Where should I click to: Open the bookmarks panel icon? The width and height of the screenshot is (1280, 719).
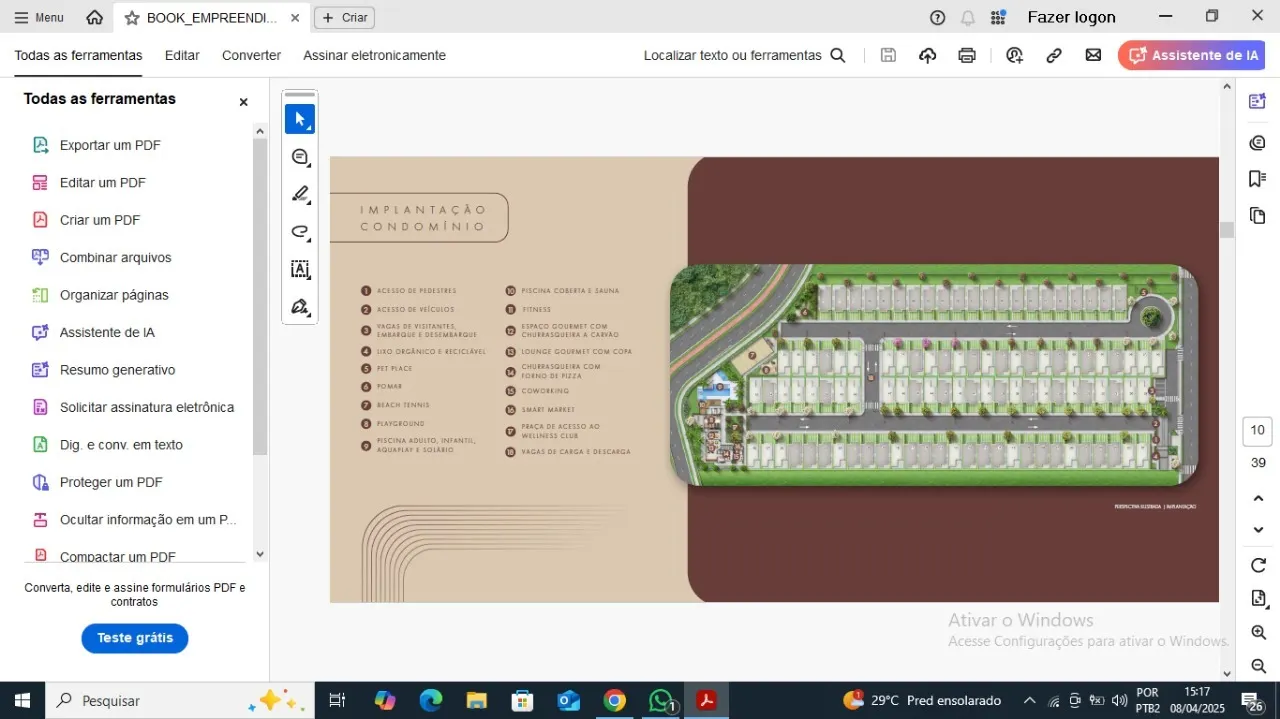pos(1258,179)
